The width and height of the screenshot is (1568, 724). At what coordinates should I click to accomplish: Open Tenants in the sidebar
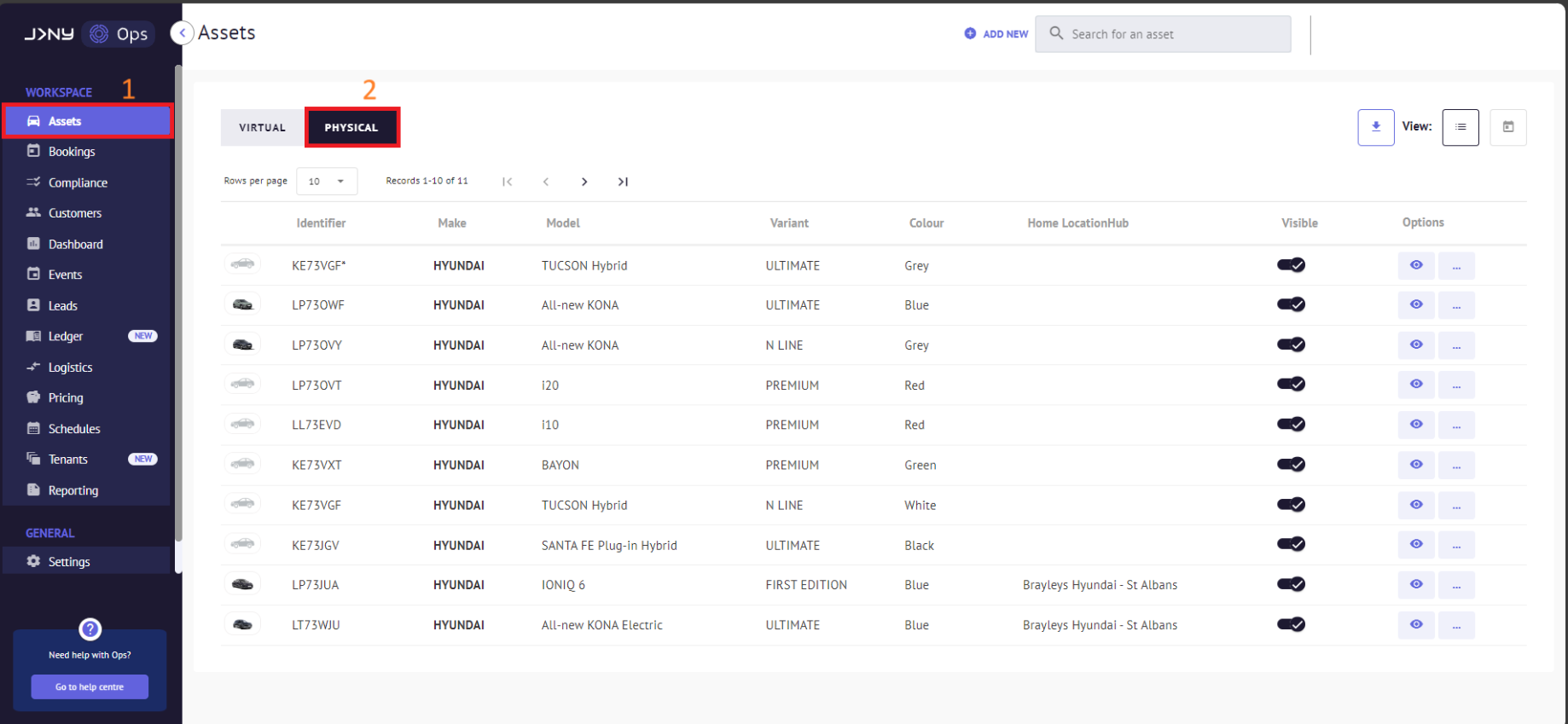88,459
